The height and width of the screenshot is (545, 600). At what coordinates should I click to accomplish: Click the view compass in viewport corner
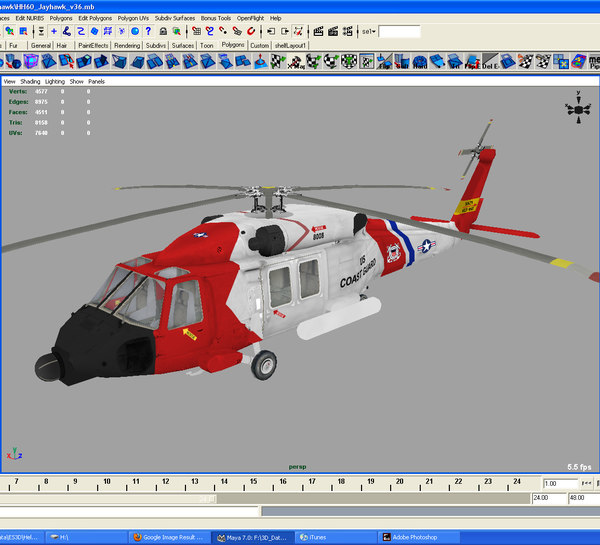pos(578,108)
